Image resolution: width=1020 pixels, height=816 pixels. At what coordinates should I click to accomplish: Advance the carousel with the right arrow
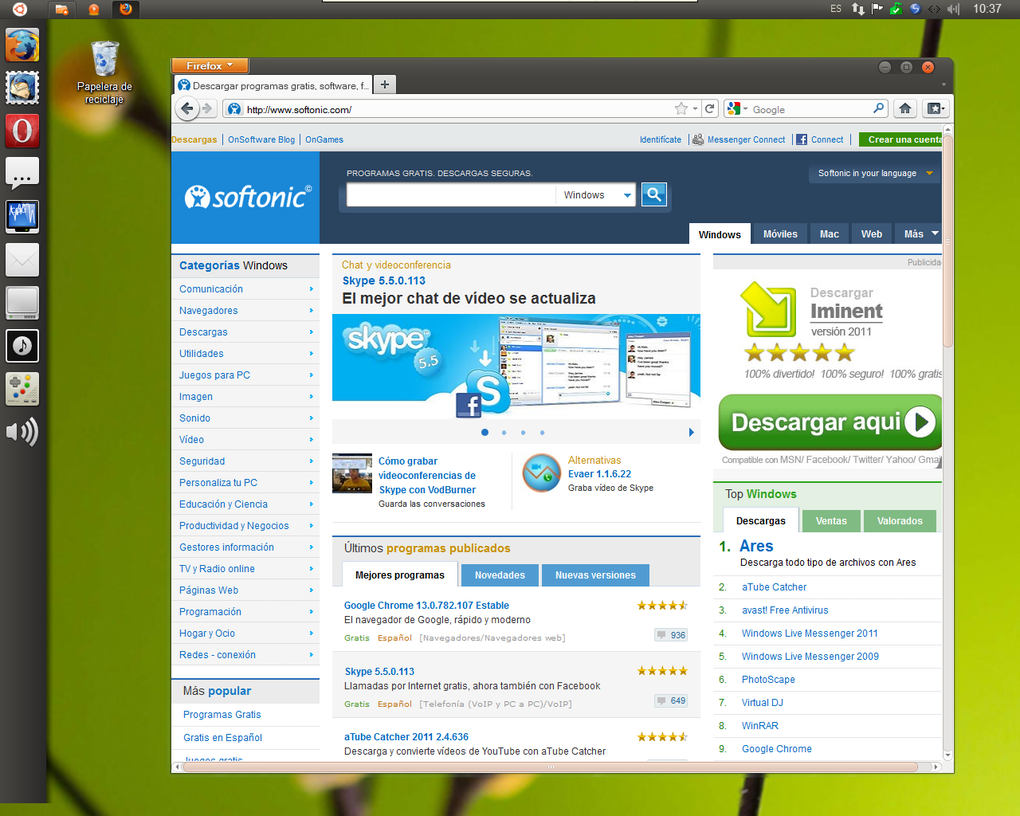pos(691,432)
